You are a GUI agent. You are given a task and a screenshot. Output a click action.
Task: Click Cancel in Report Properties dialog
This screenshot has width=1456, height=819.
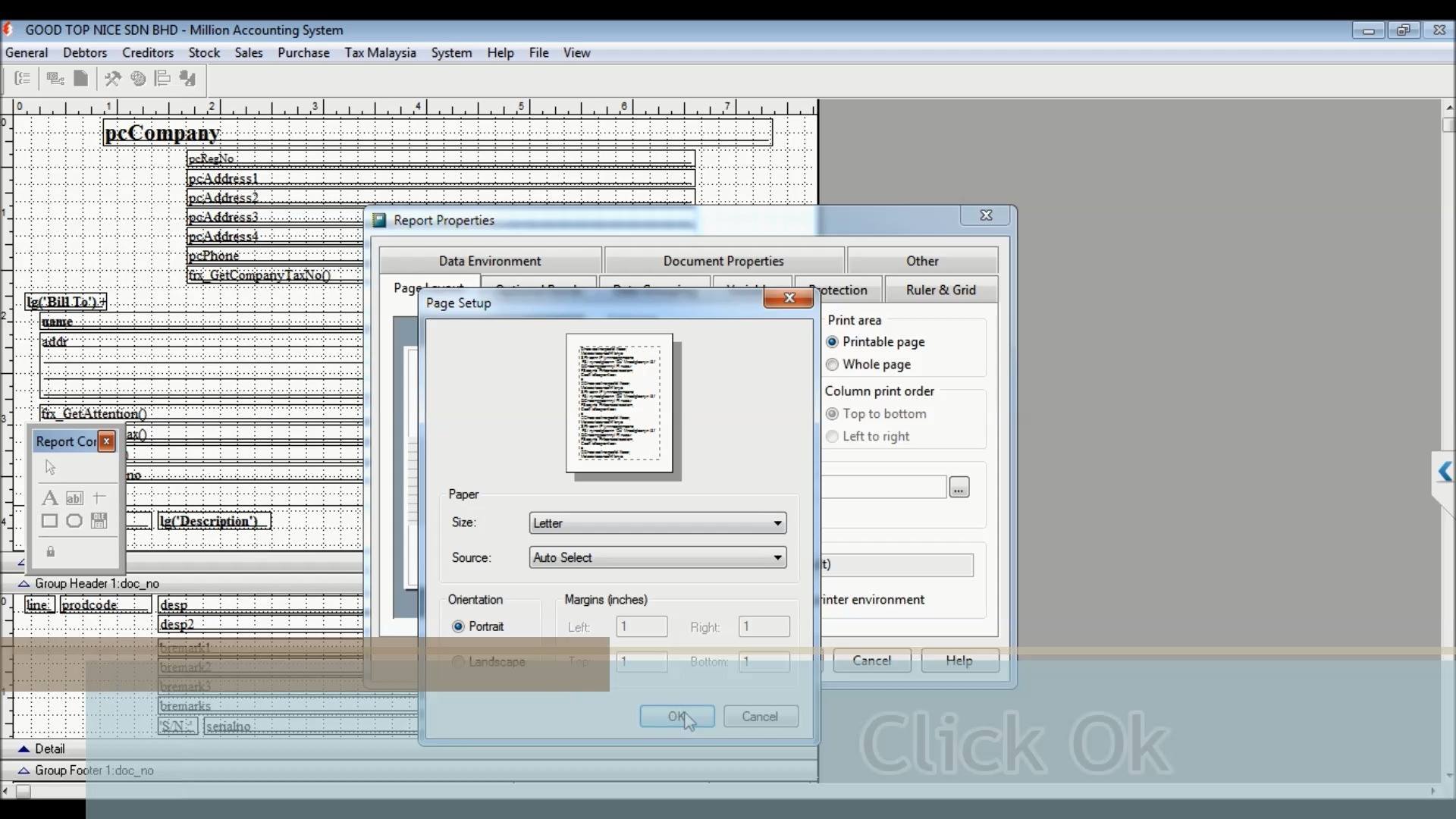pos(871,661)
